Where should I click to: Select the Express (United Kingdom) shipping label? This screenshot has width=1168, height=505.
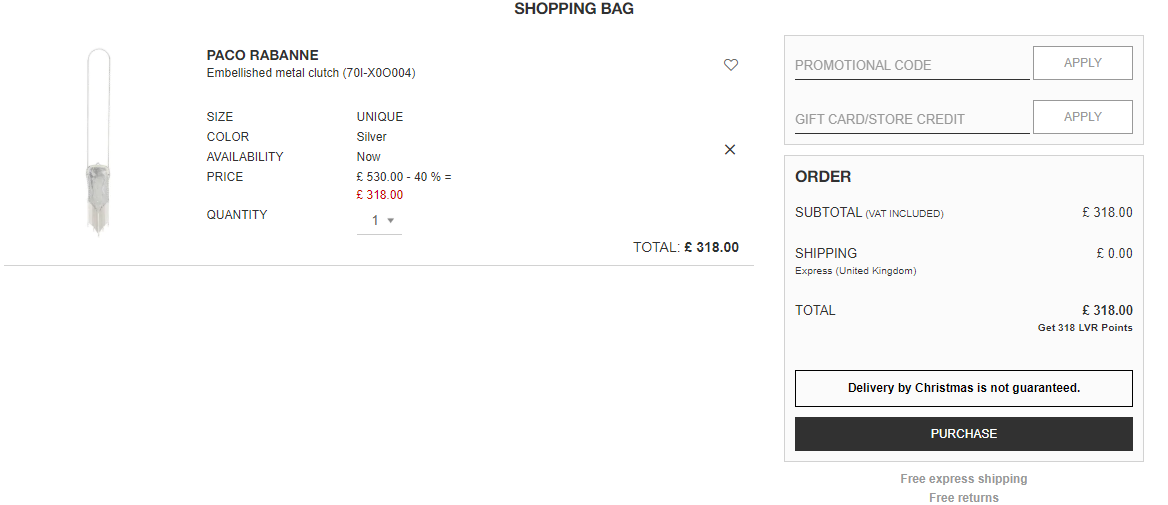click(856, 271)
